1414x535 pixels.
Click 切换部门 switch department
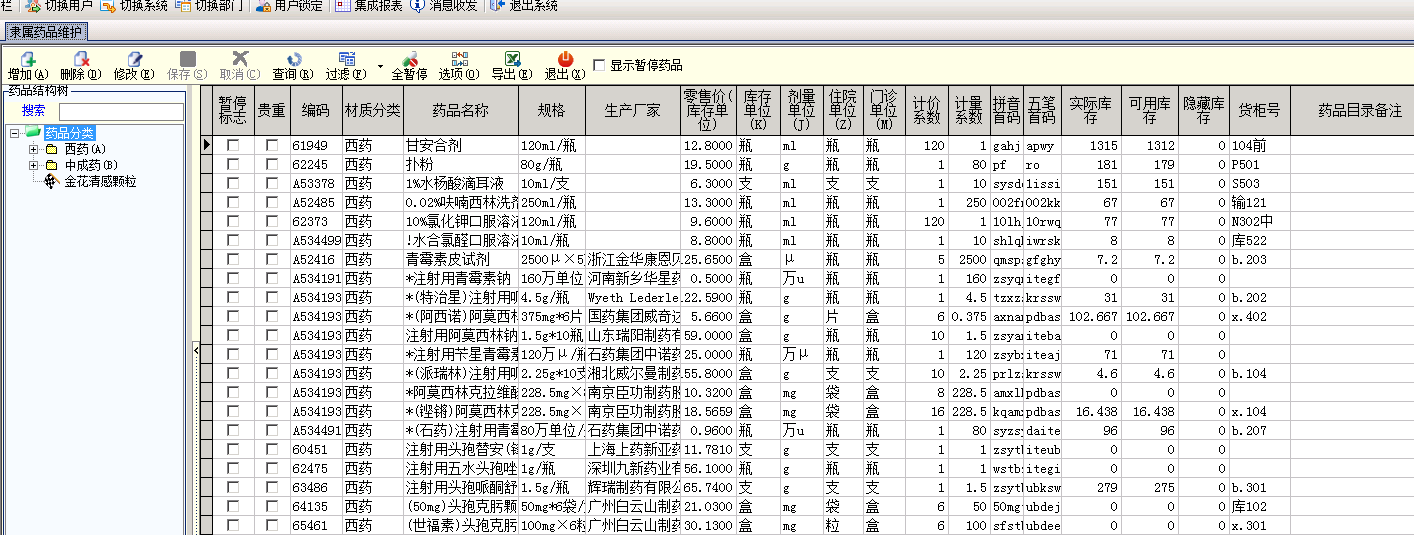point(209,6)
